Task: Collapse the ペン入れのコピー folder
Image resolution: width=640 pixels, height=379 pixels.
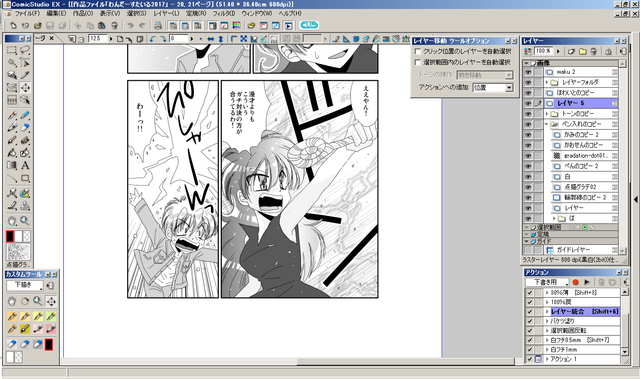Action: click(547, 124)
